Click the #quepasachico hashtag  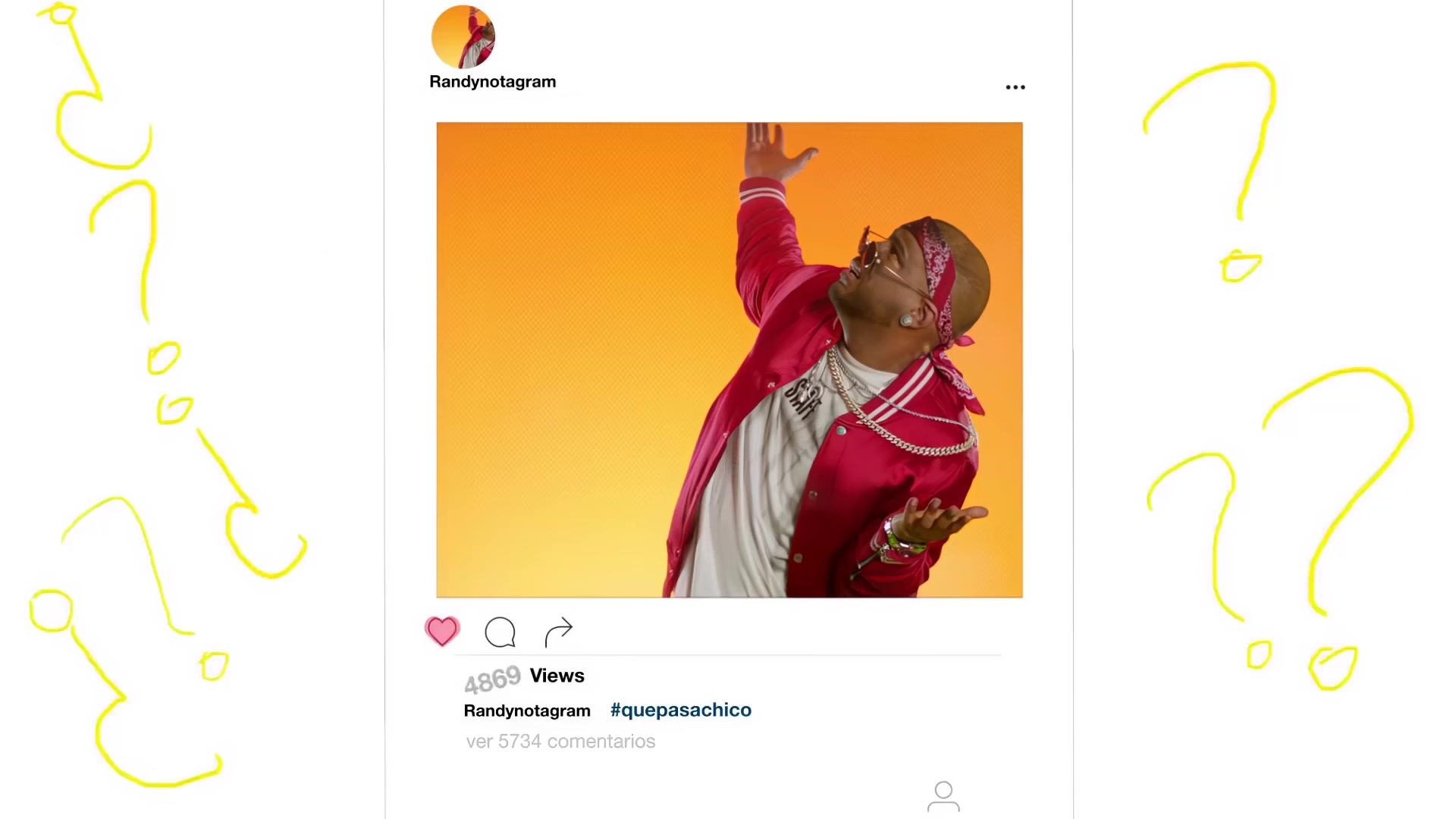[680, 710]
